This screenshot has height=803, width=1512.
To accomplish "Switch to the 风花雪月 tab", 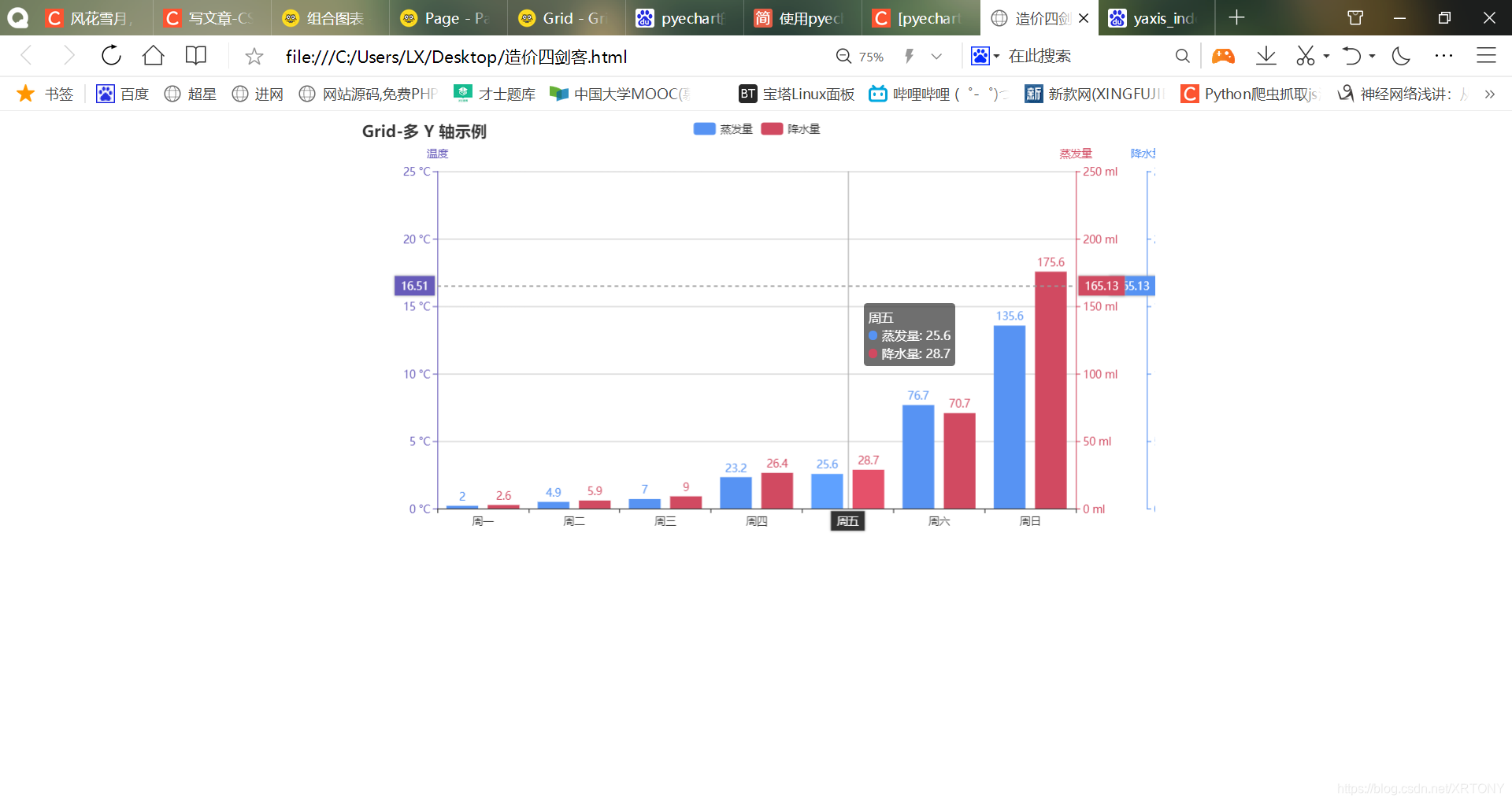I will tap(95, 18).
